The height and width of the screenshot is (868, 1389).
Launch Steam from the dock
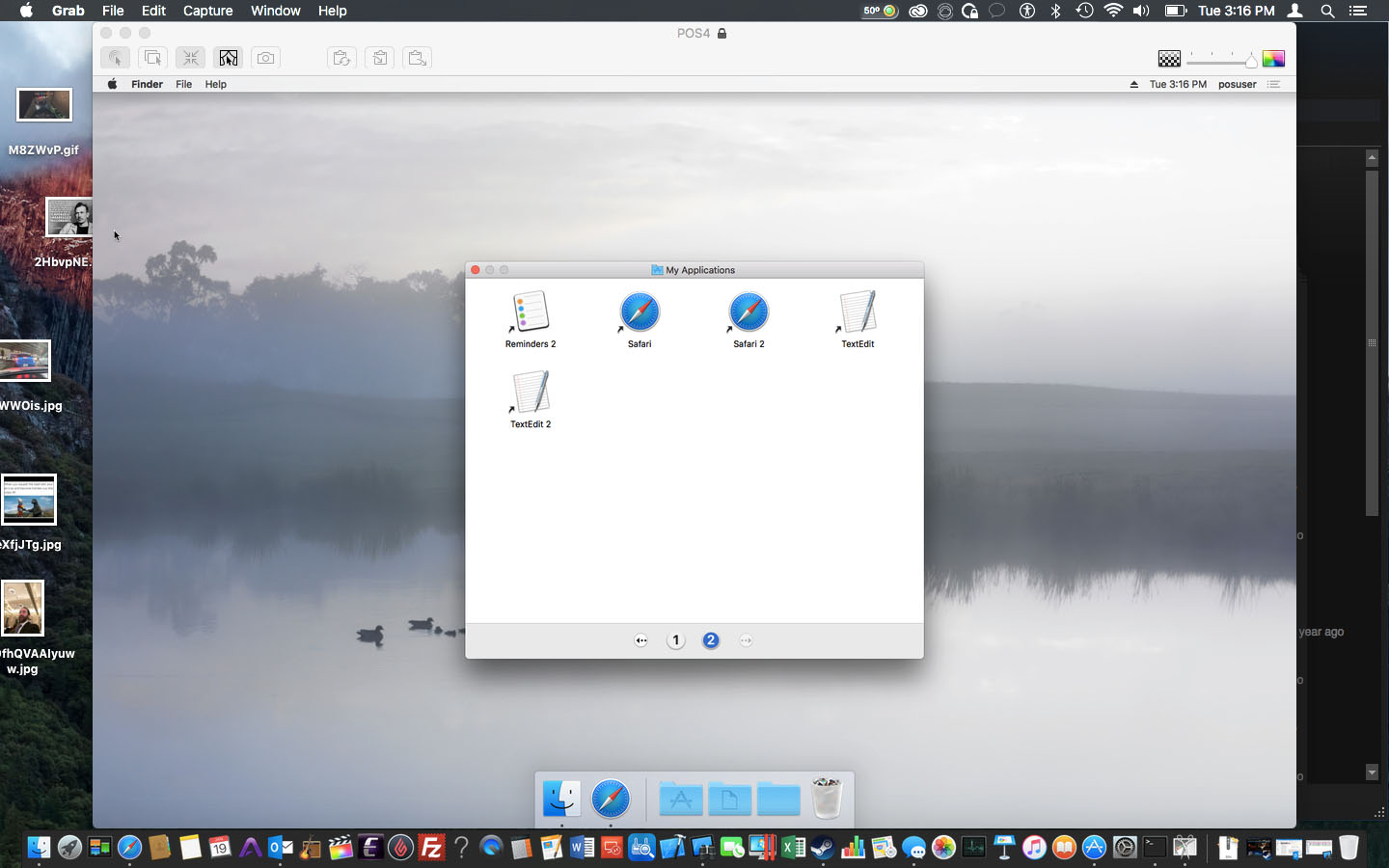[x=823, y=848]
